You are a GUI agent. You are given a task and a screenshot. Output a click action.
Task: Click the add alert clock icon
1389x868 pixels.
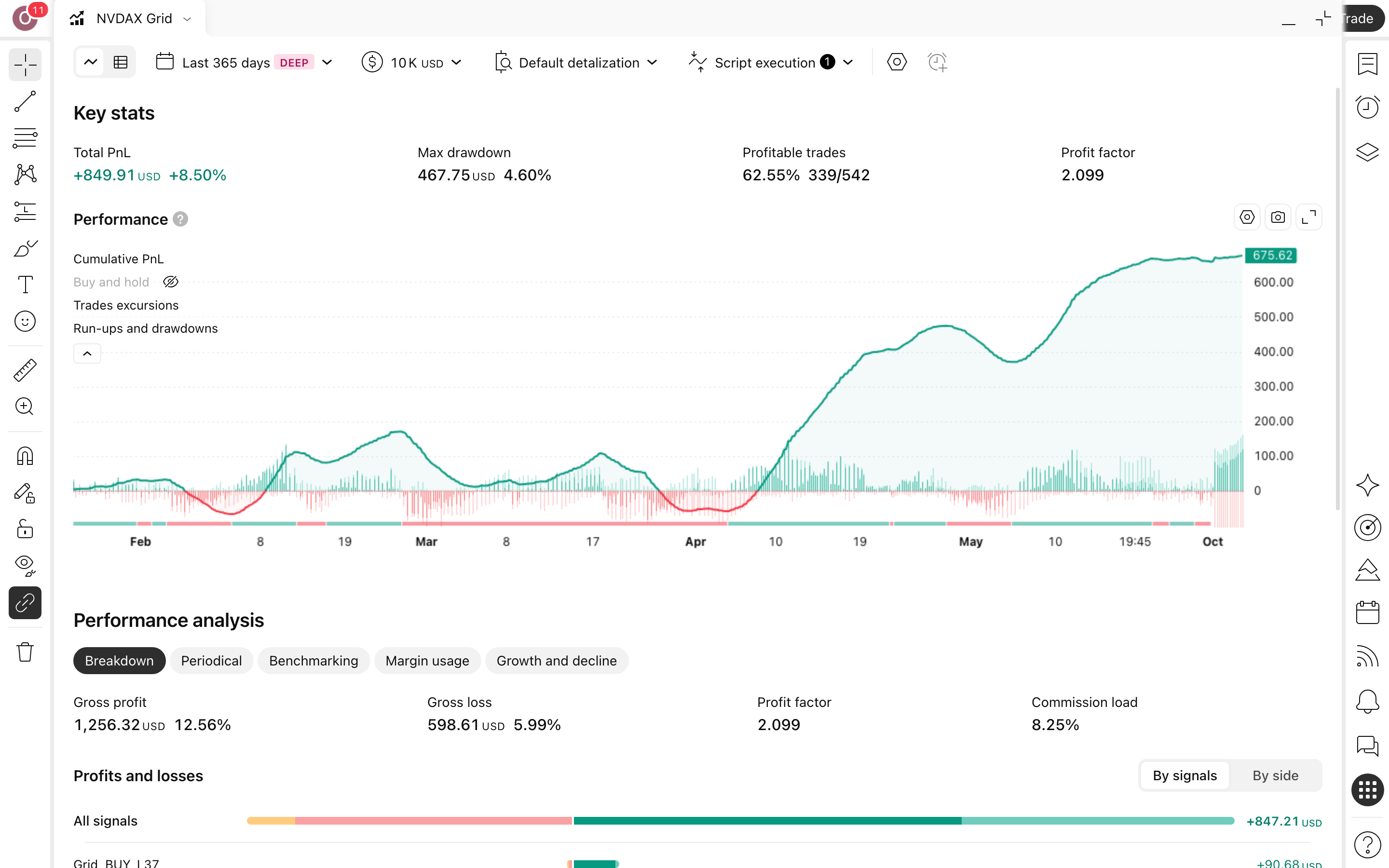coord(937,62)
